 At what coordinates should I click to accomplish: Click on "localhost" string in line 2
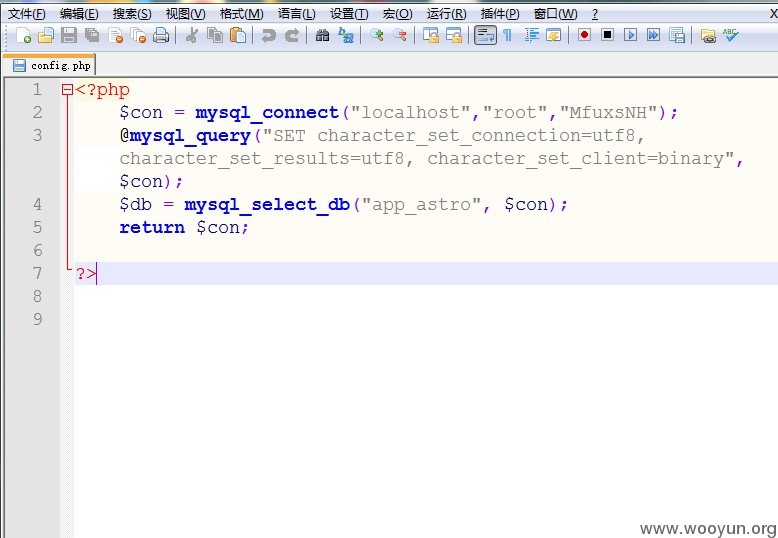pyautogui.click(x=410, y=113)
